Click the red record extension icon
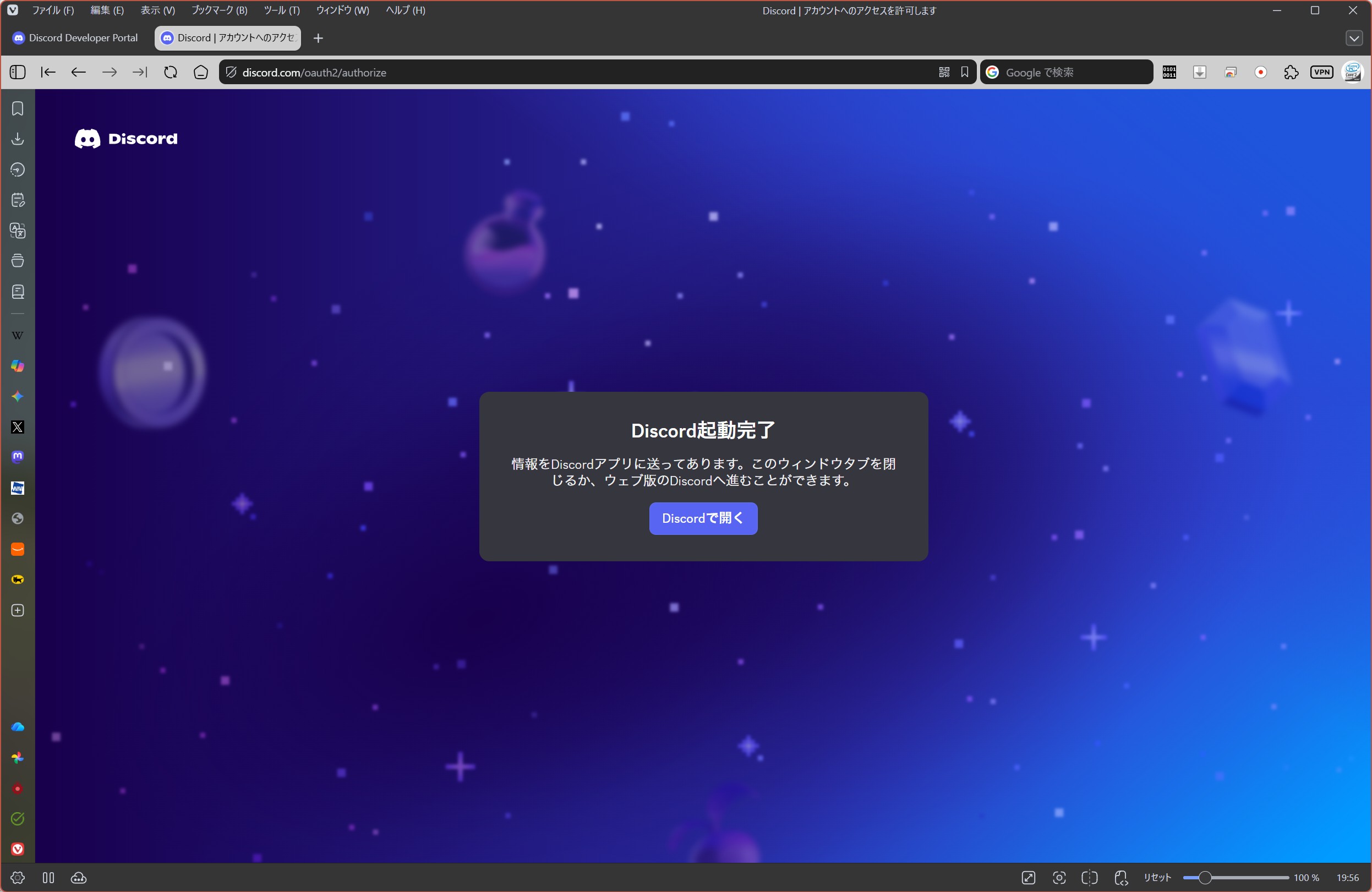This screenshot has height=892, width=1372. (1261, 72)
